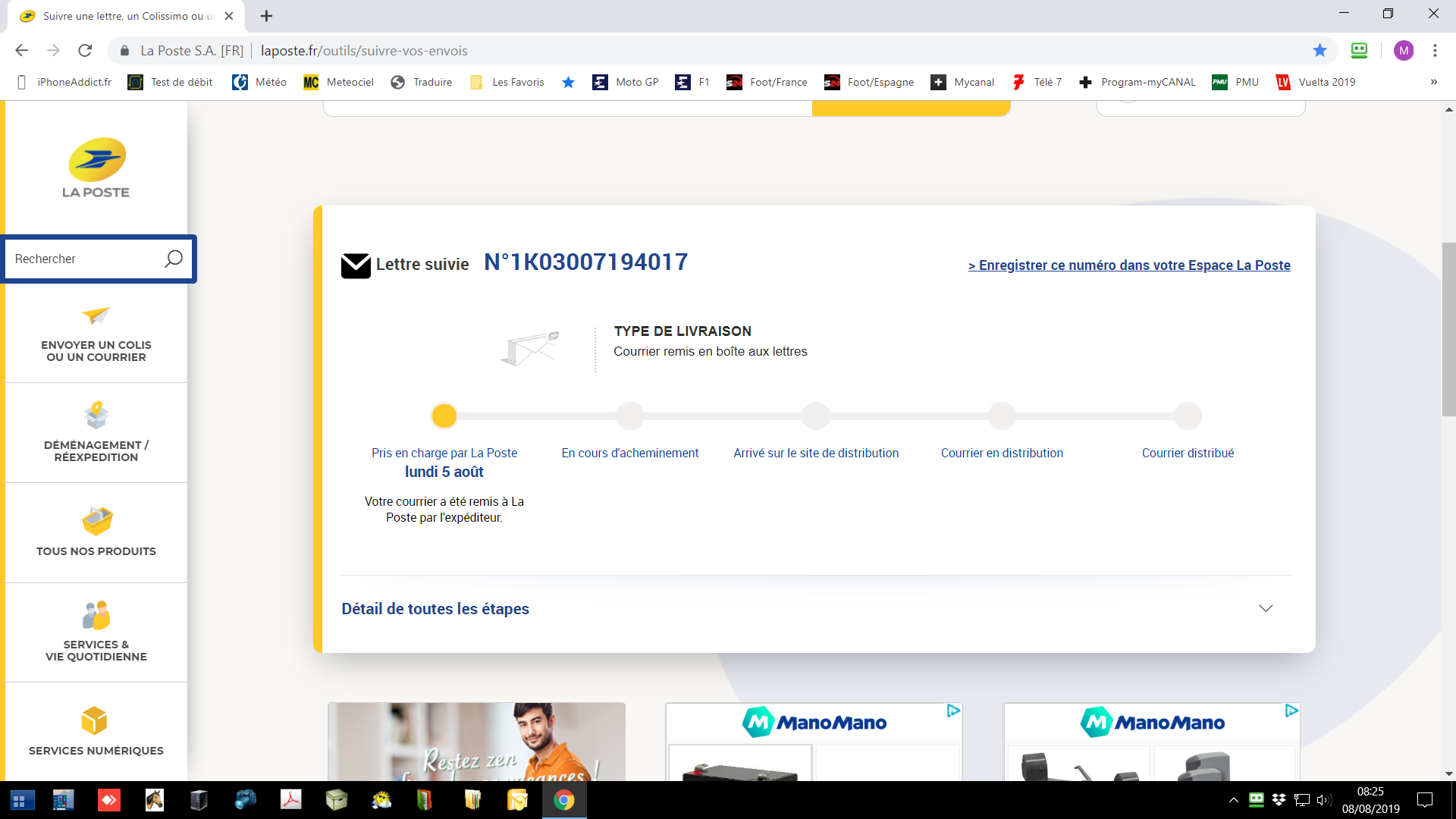Open a new browser tab

tap(266, 16)
